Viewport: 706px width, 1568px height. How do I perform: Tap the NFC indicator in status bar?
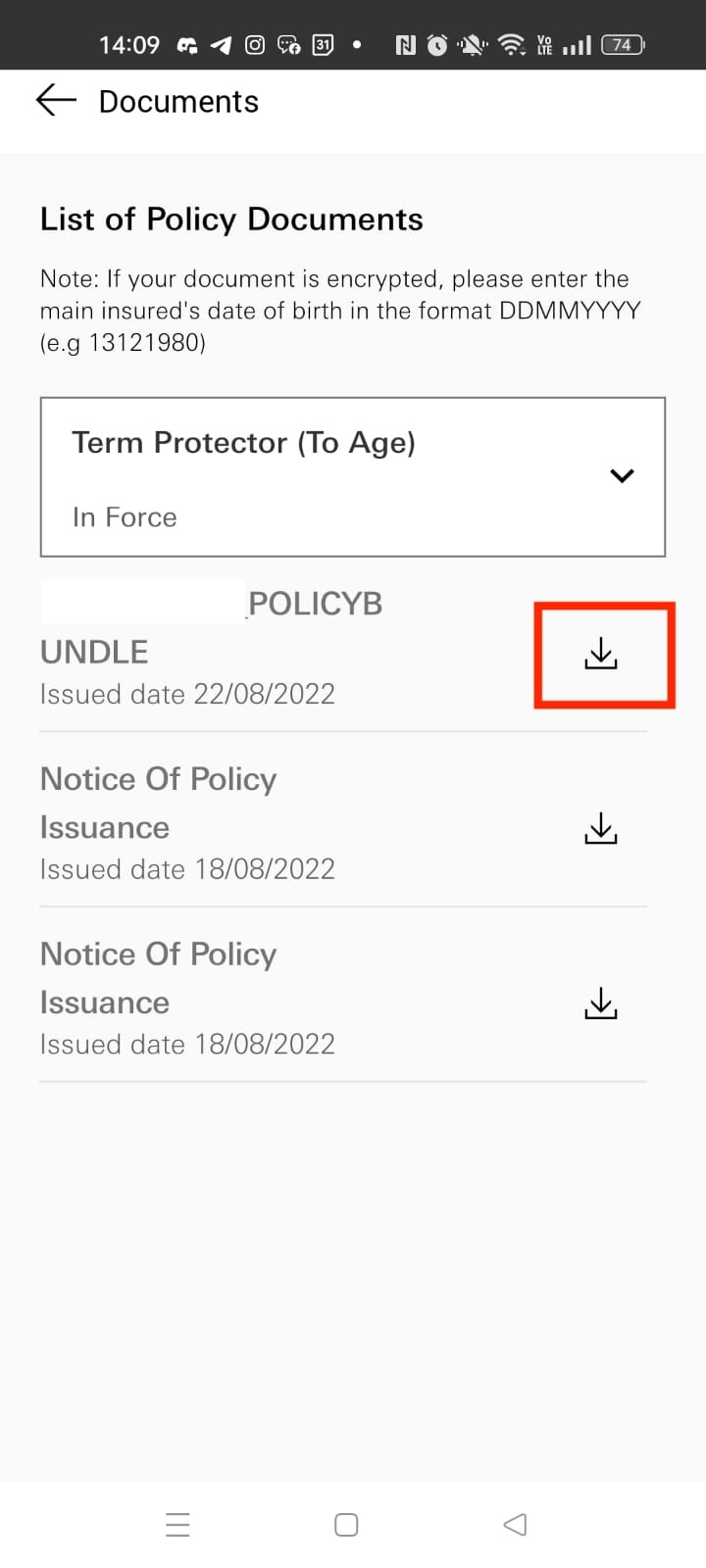(x=405, y=45)
